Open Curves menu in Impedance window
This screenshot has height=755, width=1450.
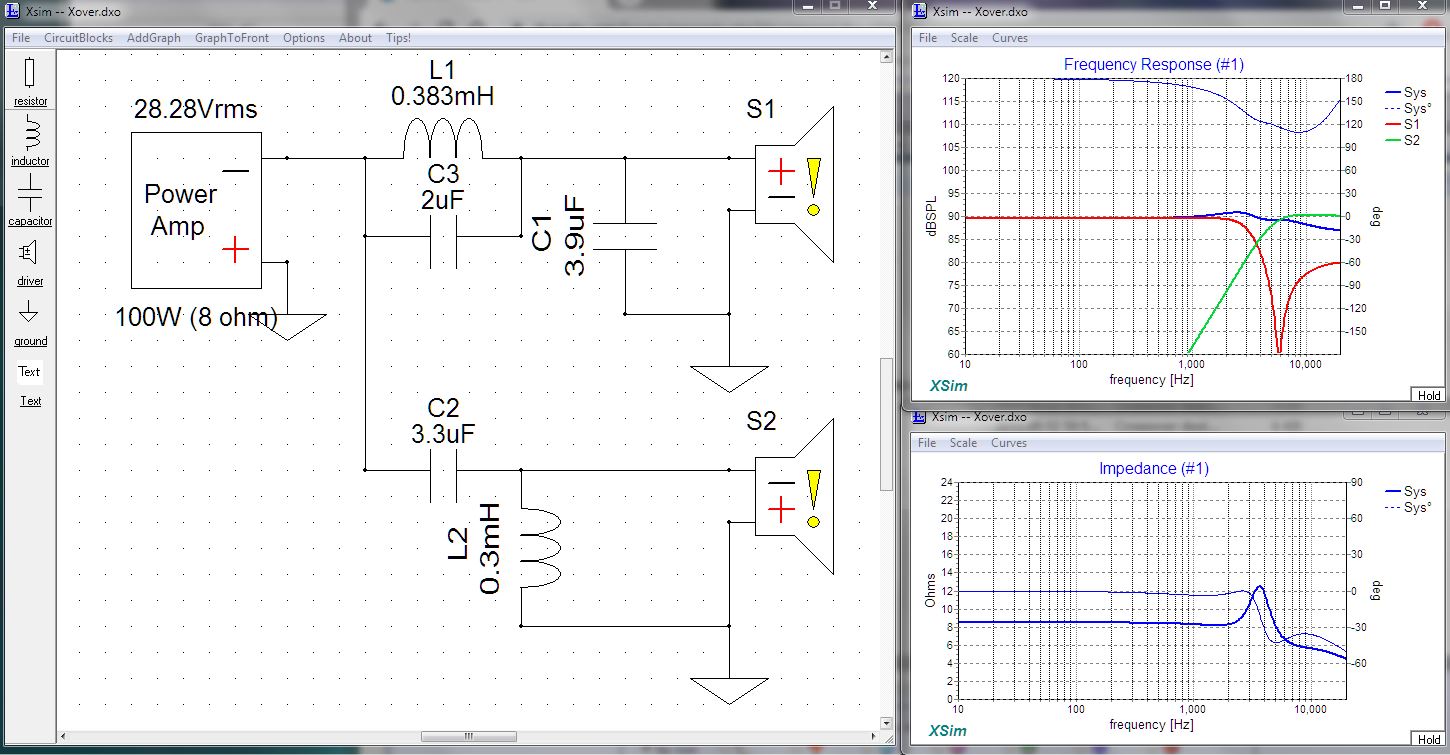tap(1009, 443)
